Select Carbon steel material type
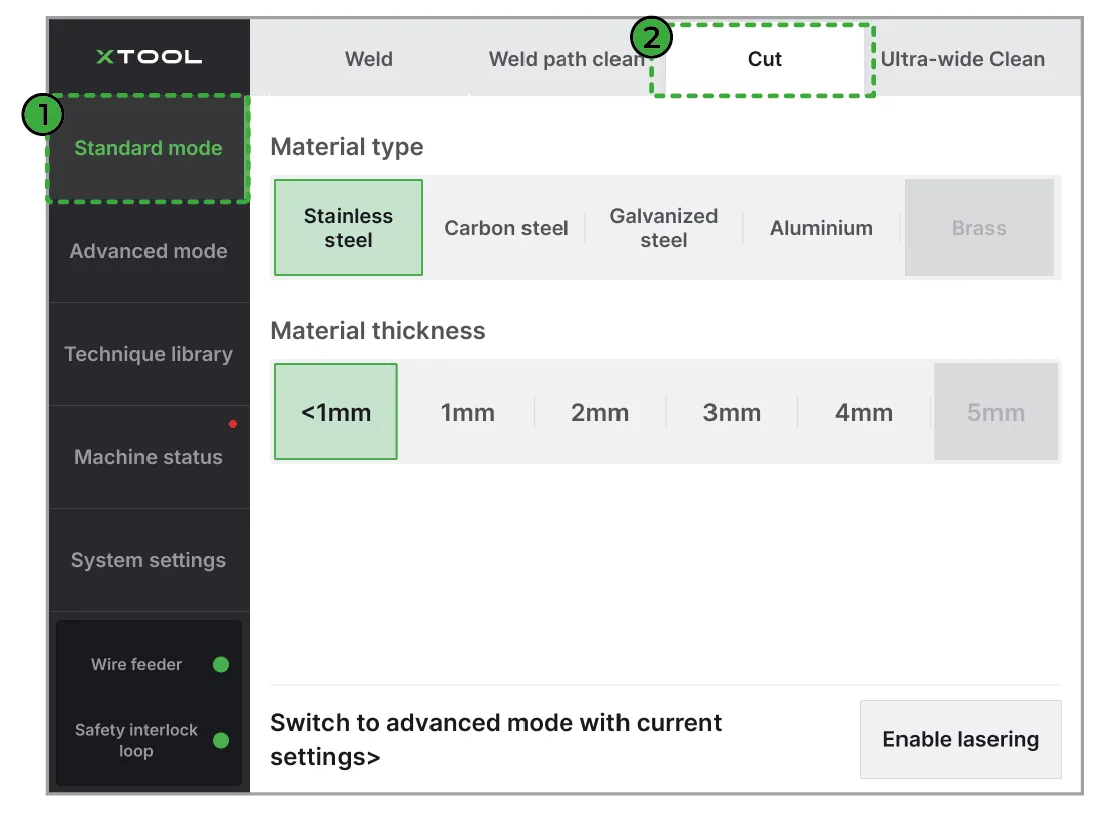 [x=506, y=228]
